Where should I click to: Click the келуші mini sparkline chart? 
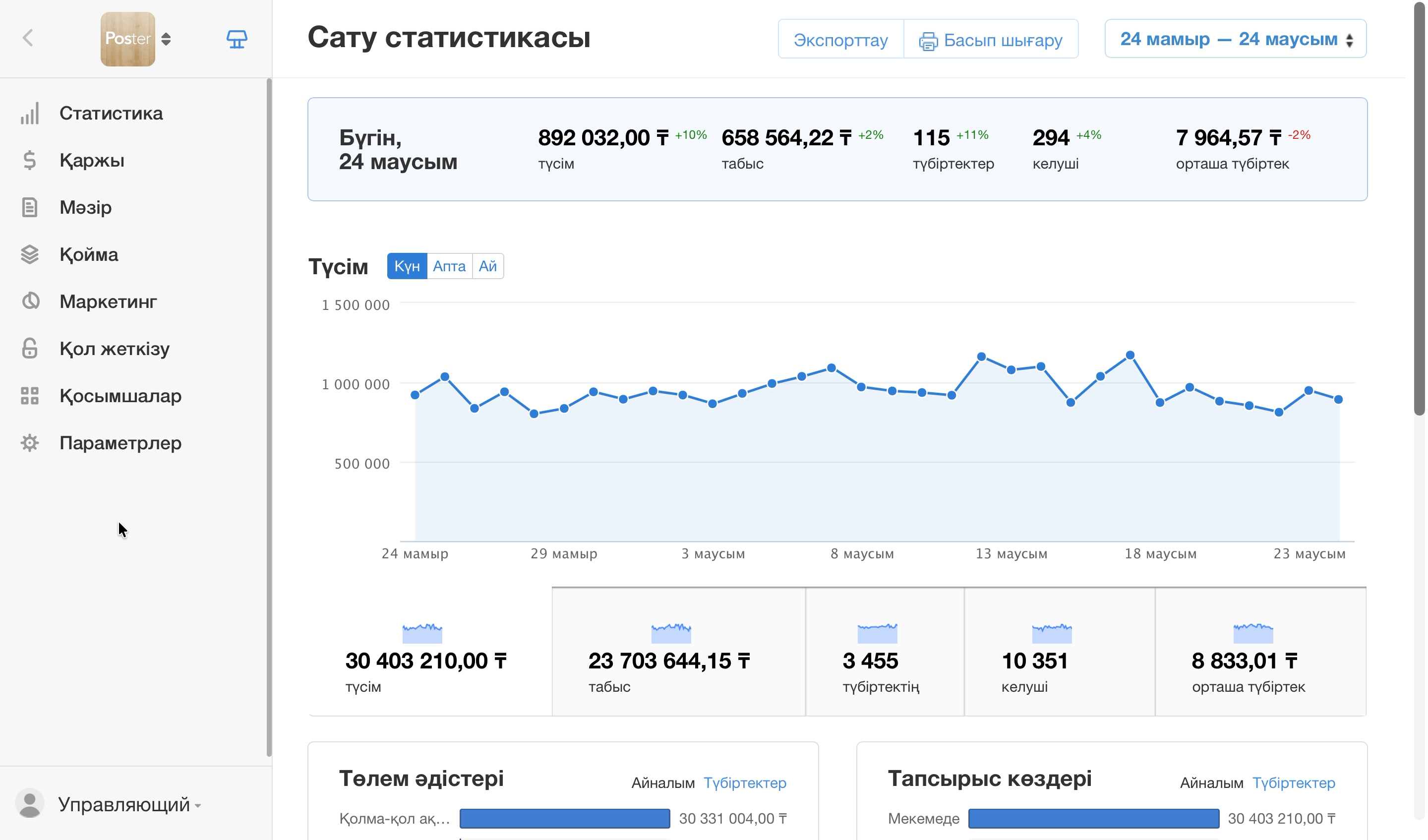[1052, 633]
